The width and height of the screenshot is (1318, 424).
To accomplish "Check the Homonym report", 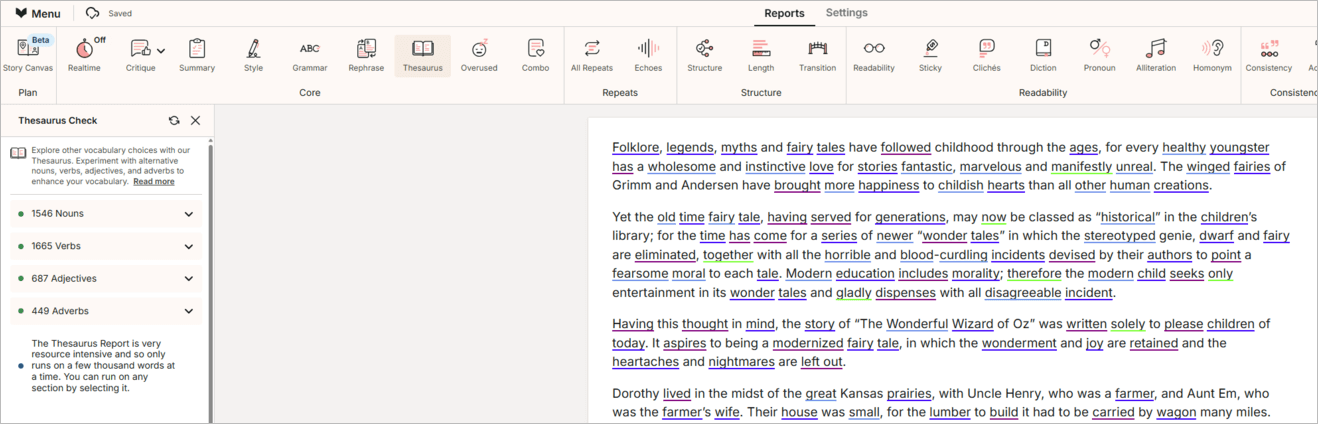I will coord(1212,55).
